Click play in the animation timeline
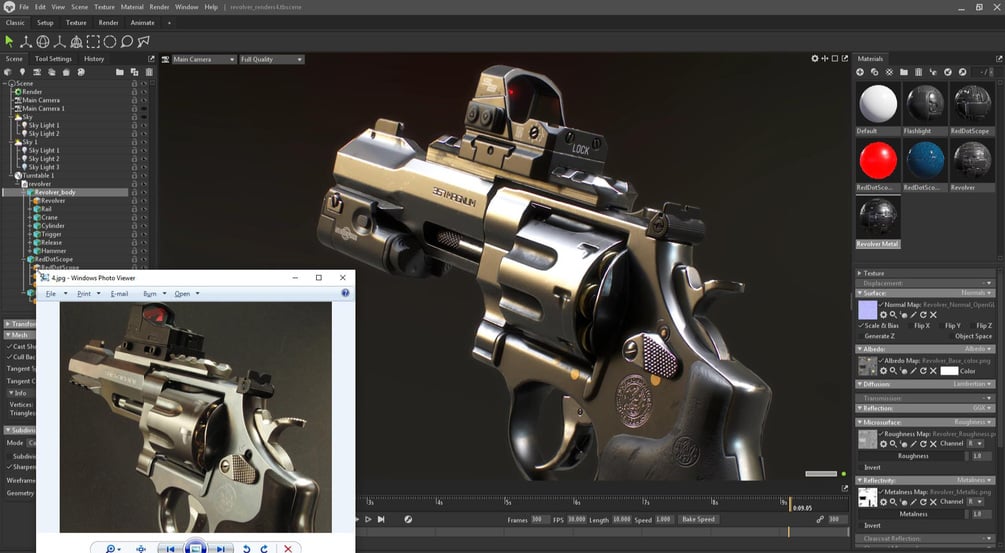This screenshot has width=1005, height=553. 368,519
